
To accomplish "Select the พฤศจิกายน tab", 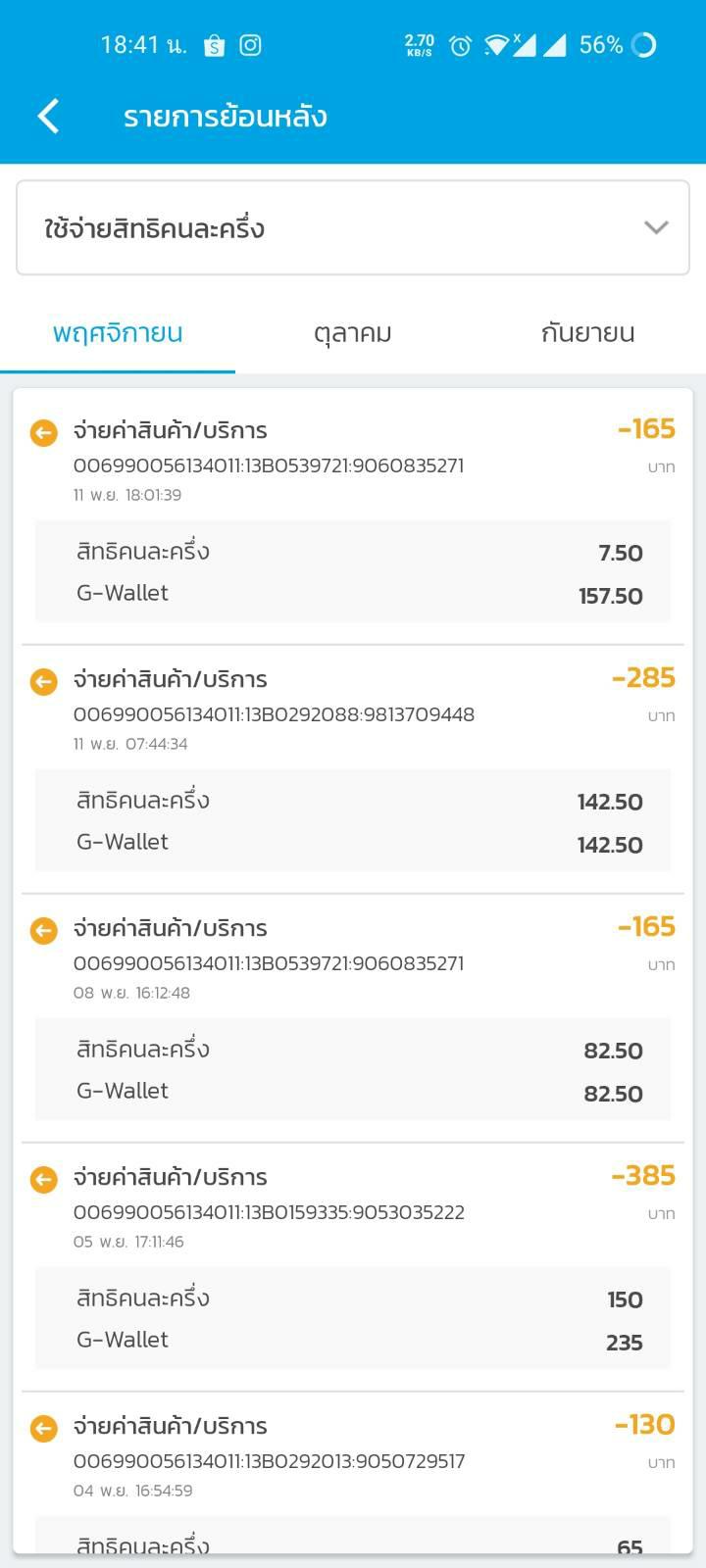I will (x=118, y=333).
